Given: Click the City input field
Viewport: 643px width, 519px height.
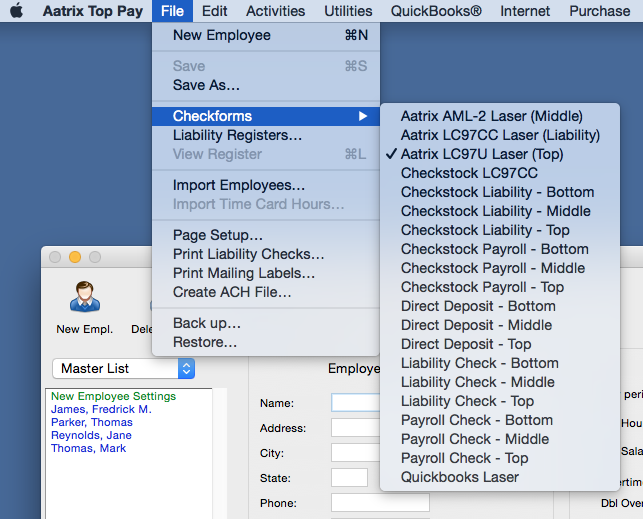Looking at the screenshot, I should tap(356, 453).
